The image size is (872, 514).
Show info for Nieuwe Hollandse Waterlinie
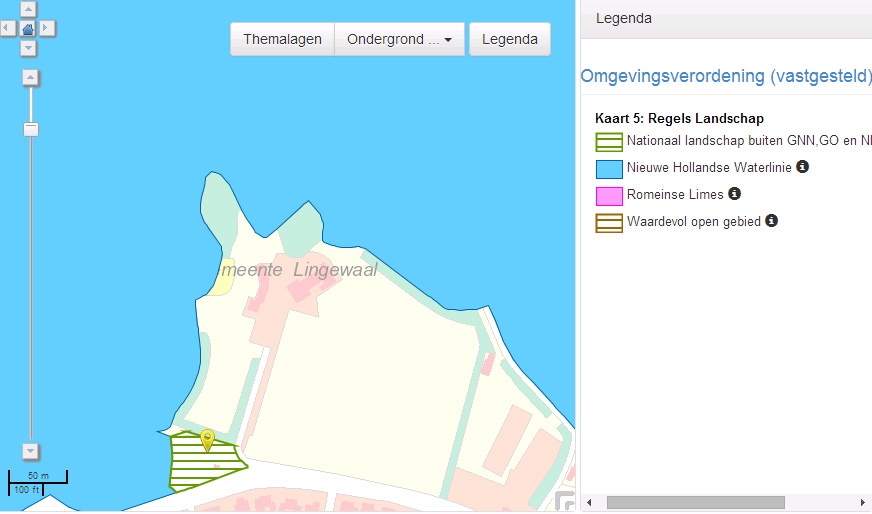(802, 166)
